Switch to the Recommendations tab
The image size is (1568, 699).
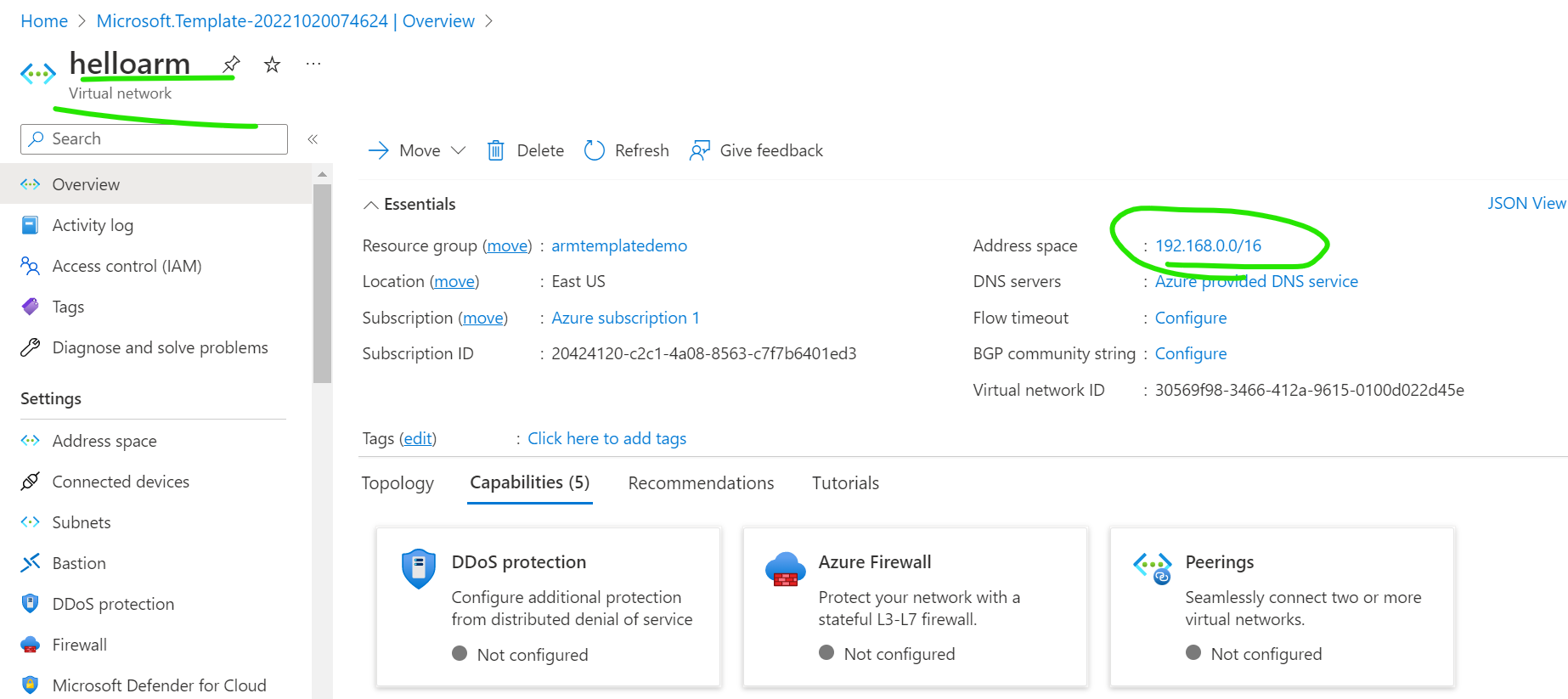pos(701,483)
